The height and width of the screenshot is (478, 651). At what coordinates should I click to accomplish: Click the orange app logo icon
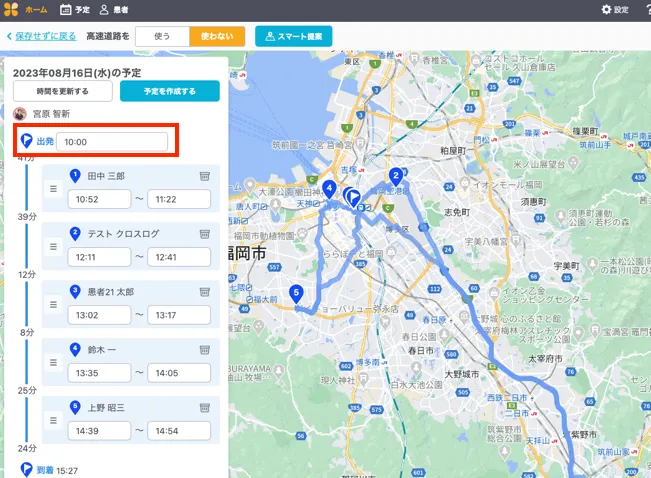pyautogui.click(x=11, y=9)
